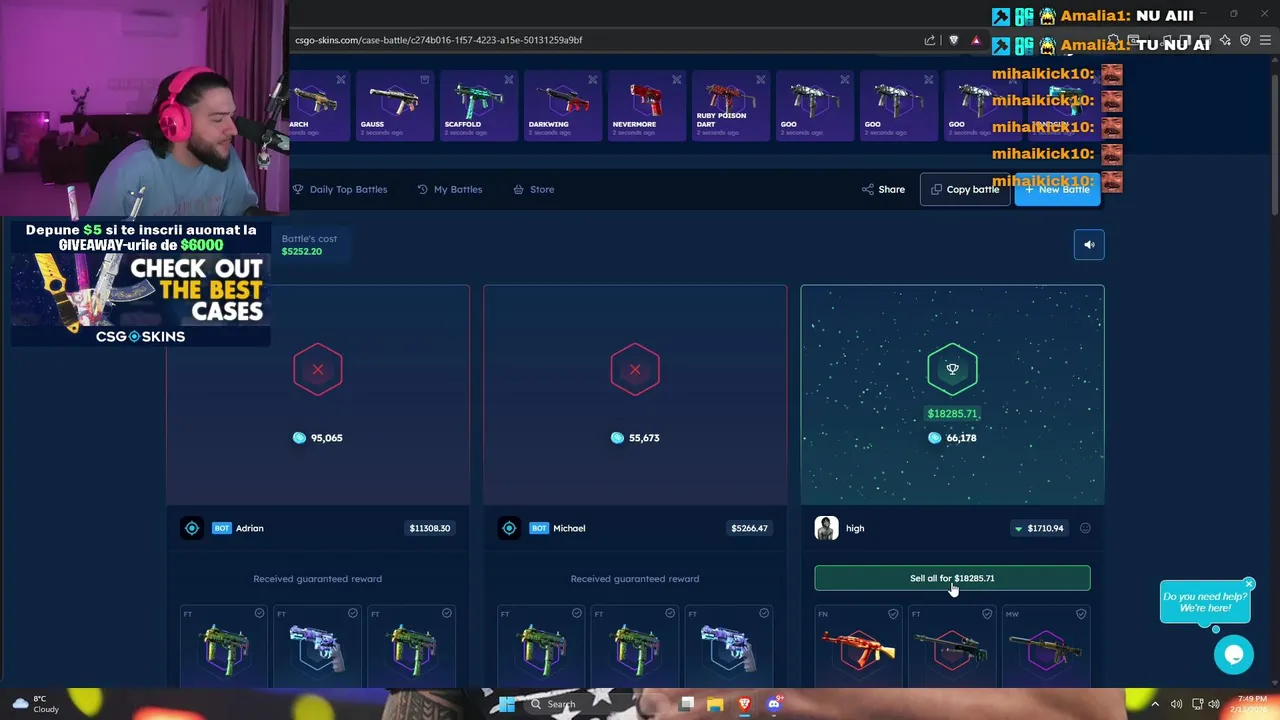The width and height of the screenshot is (1280, 720).
Task: Click high's 66,178 coin score
Action: (952, 438)
